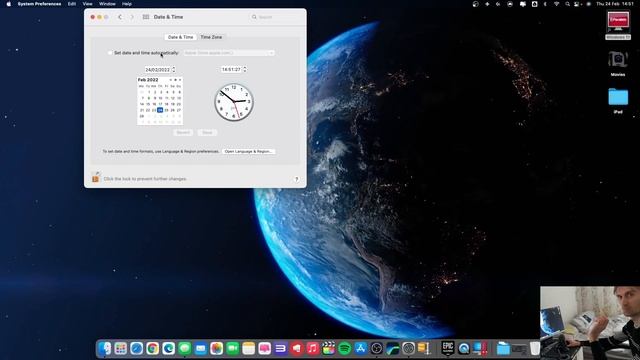Click the date field stepper arrows
Image resolution: width=640 pixels, height=360 pixels.
pyautogui.click(x=174, y=69)
